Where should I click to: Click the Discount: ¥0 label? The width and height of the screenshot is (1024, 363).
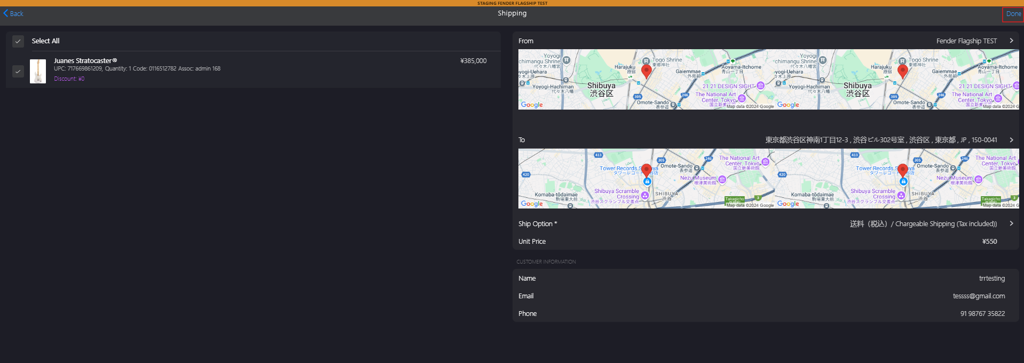coord(69,79)
